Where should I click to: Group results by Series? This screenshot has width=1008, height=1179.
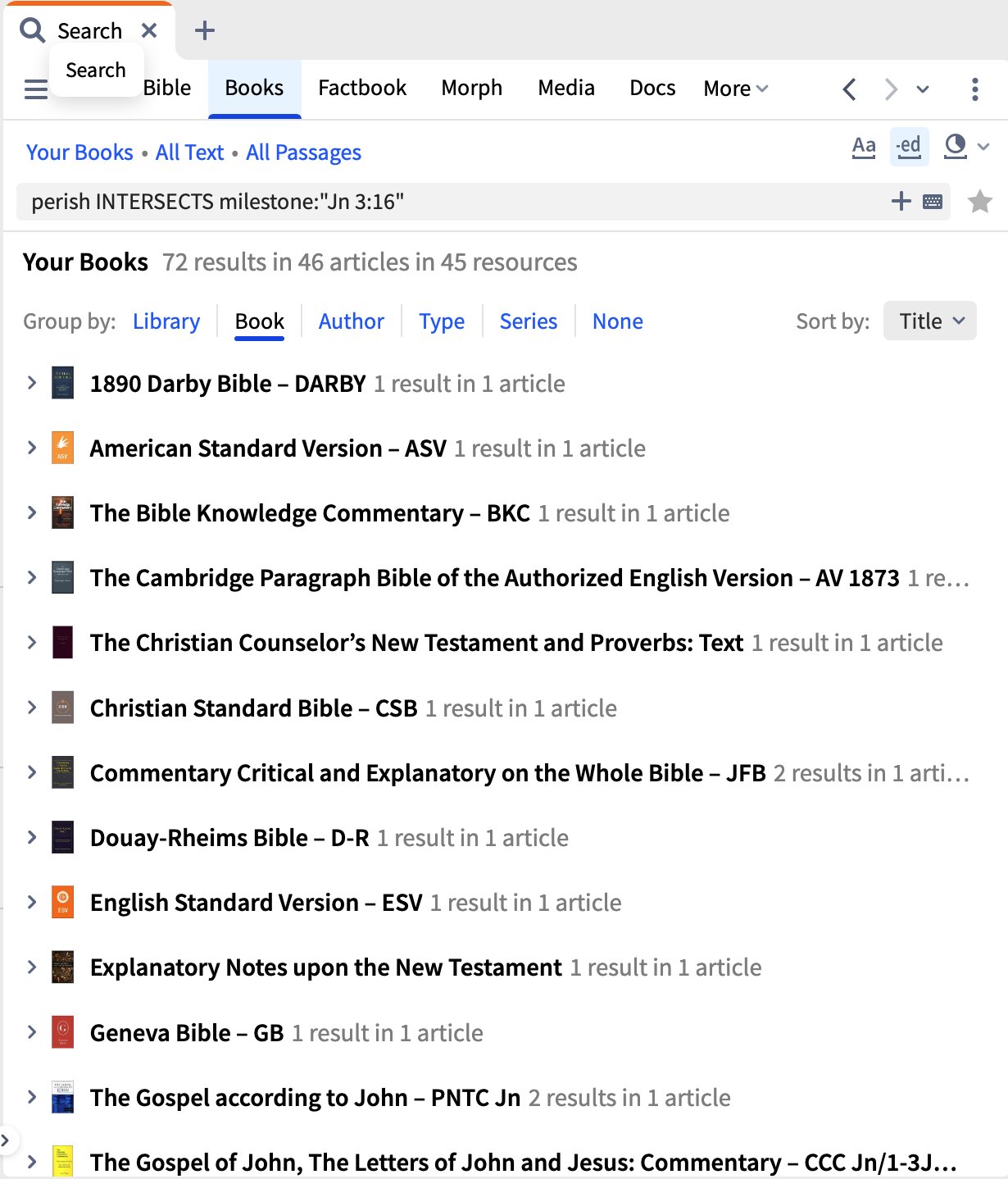[x=529, y=321]
